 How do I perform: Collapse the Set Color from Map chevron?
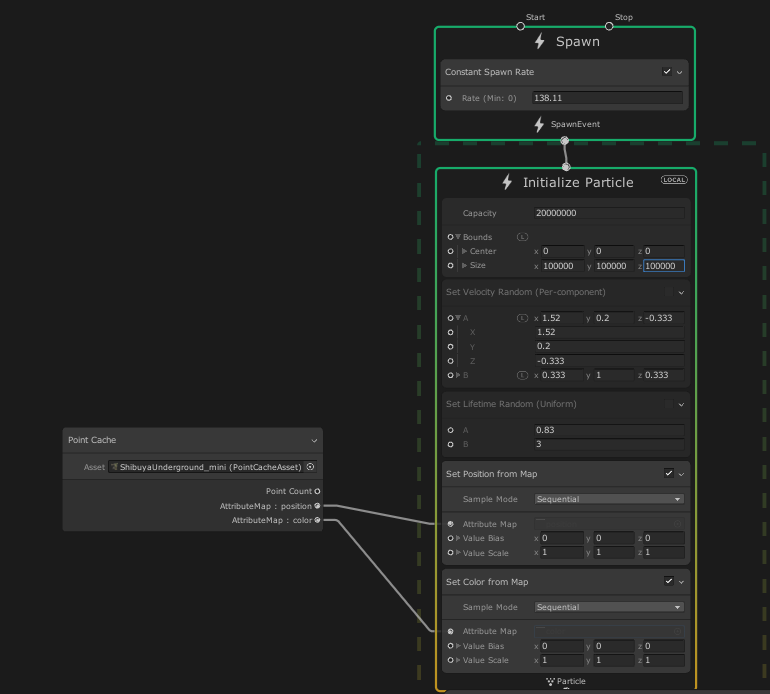[x=682, y=582]
